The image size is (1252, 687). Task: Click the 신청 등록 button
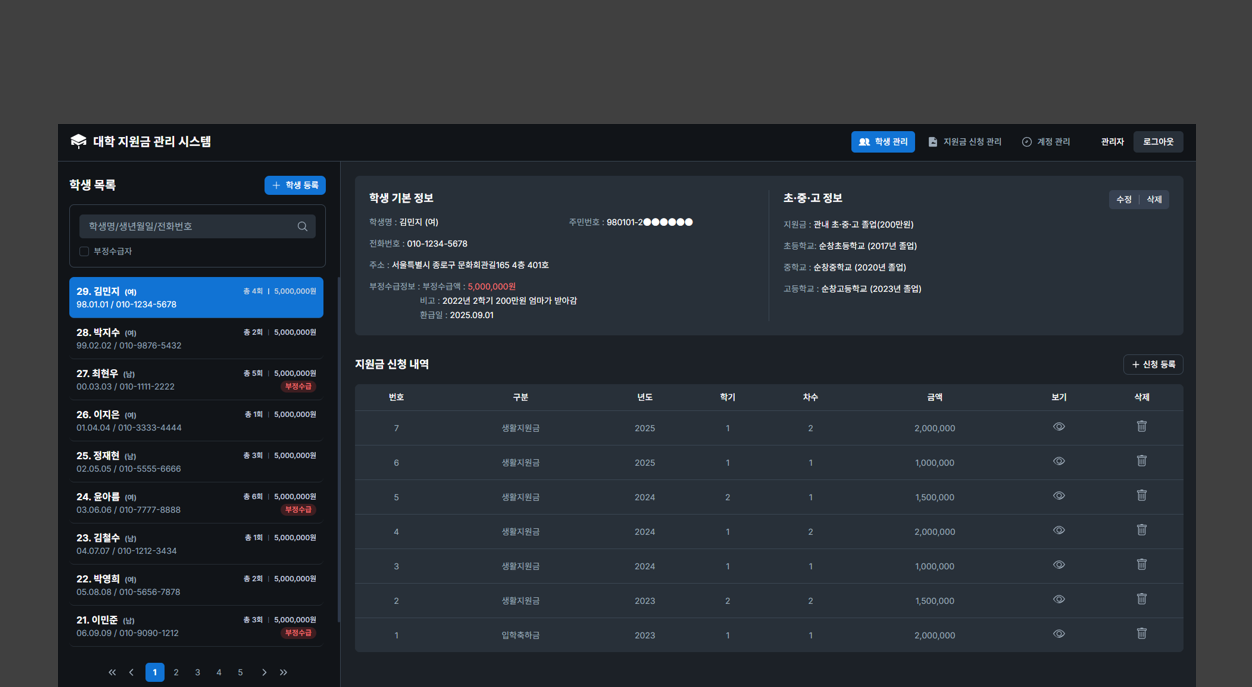coord(1153,365)
